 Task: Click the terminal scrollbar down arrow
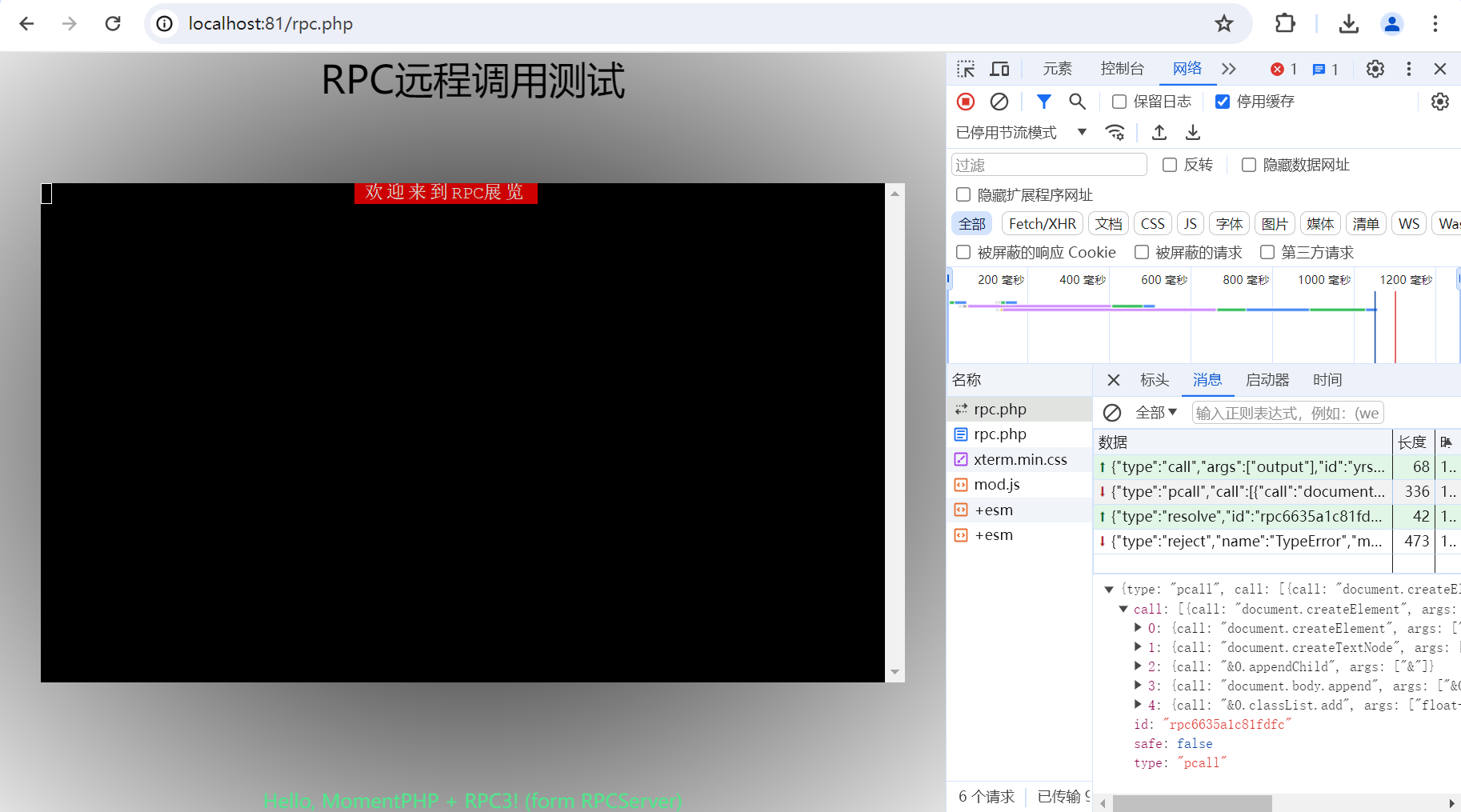click(895, 672)
